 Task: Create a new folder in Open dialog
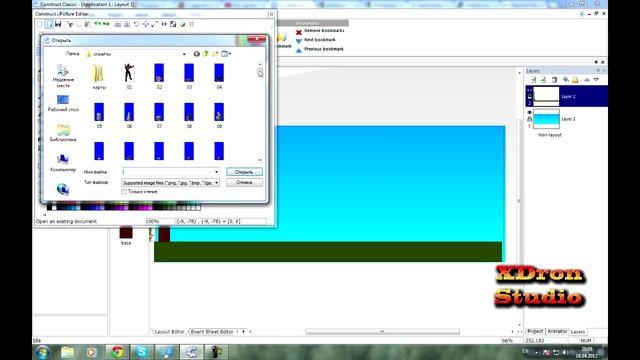pyautogui.click(x=215, y=54)
